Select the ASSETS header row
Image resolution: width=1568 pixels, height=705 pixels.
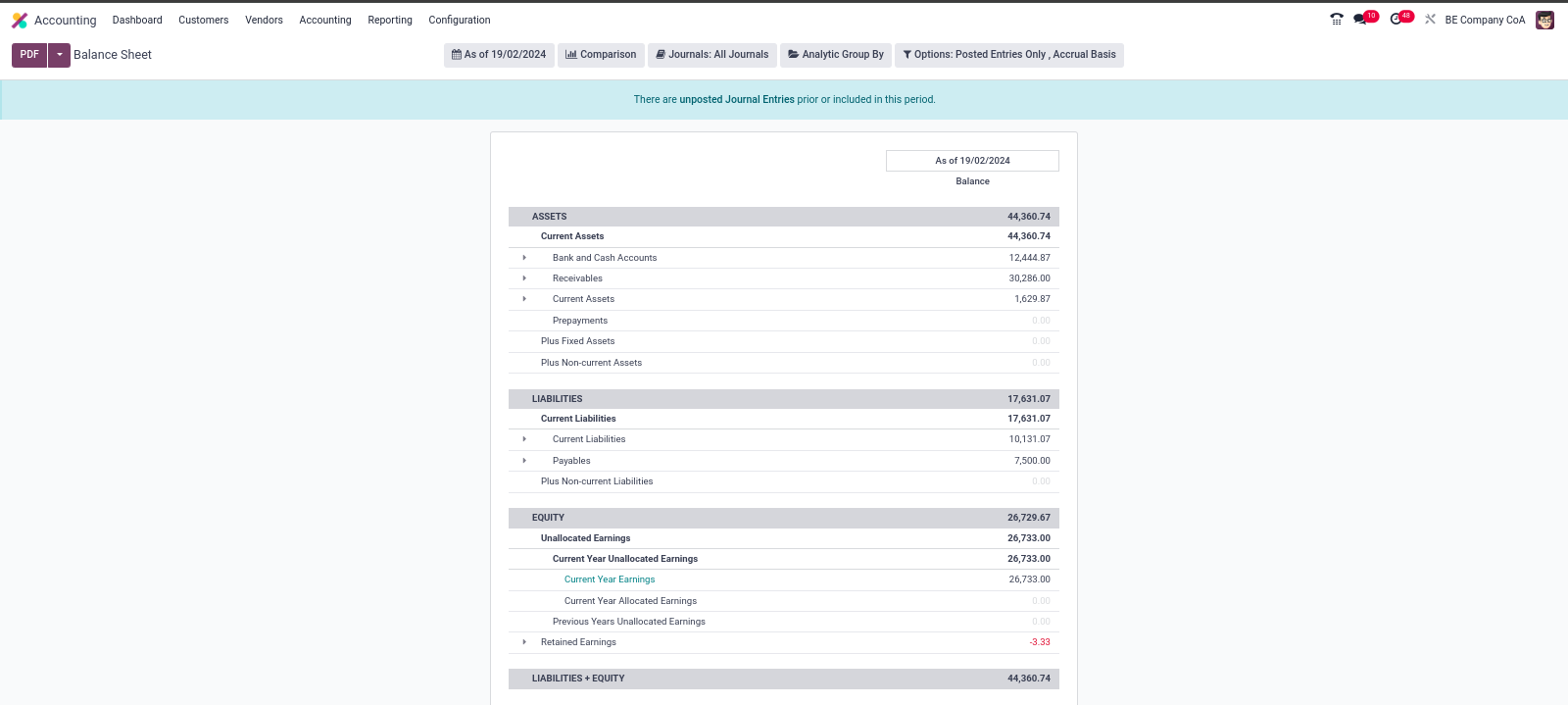coord(784,217)
